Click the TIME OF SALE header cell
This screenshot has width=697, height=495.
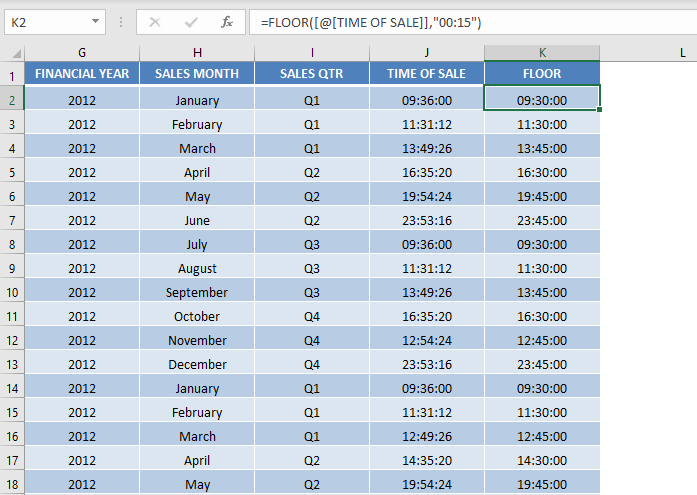(427, 73)
